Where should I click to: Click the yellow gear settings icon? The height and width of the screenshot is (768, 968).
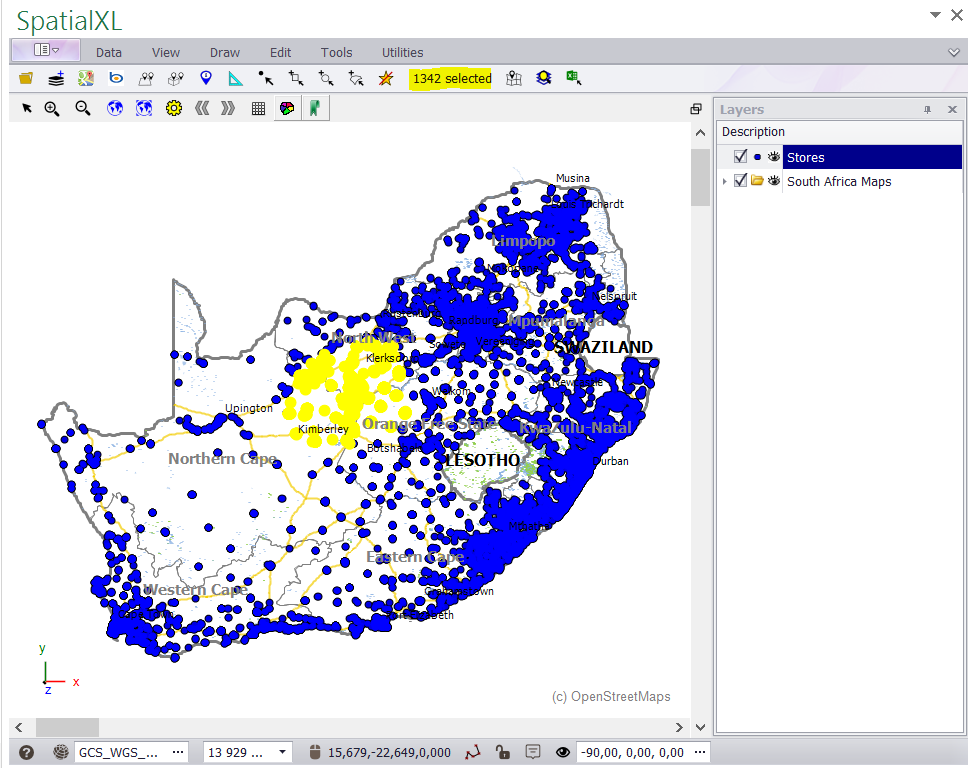point(174,108)
